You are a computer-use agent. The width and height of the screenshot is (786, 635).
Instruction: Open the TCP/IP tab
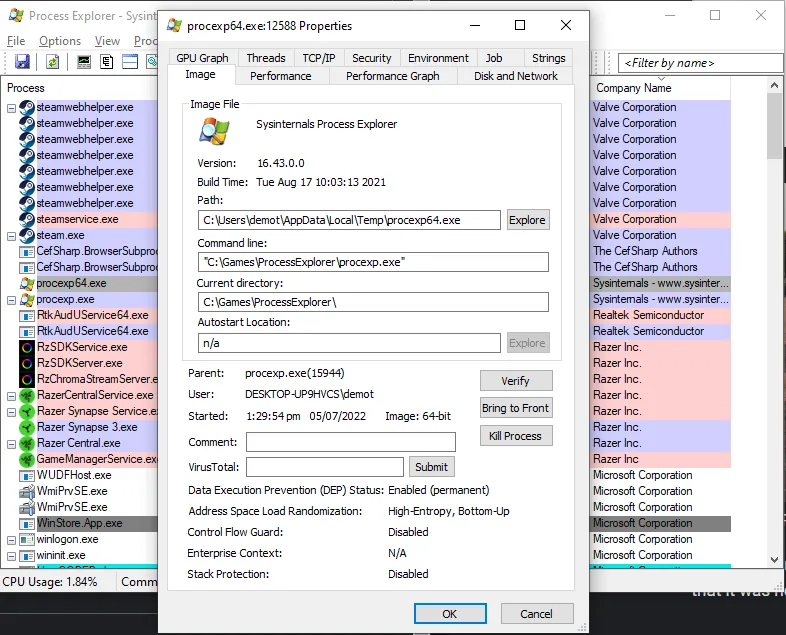click(x=319, y=58)
